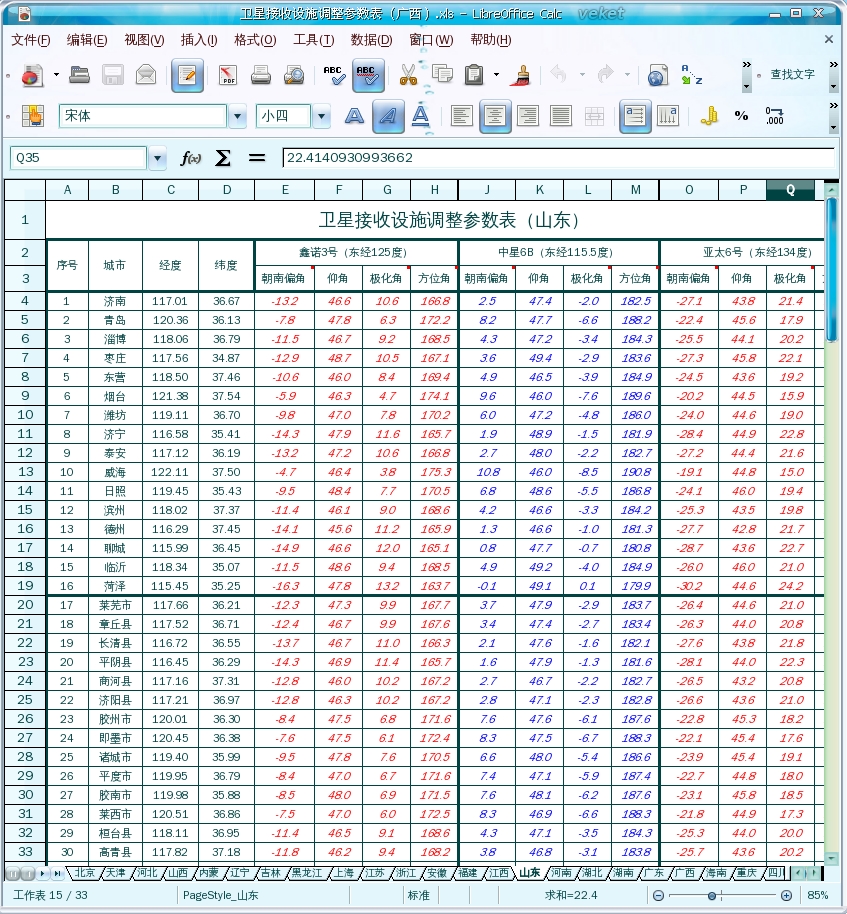Open the 插入(I) menu

(199, 40)
